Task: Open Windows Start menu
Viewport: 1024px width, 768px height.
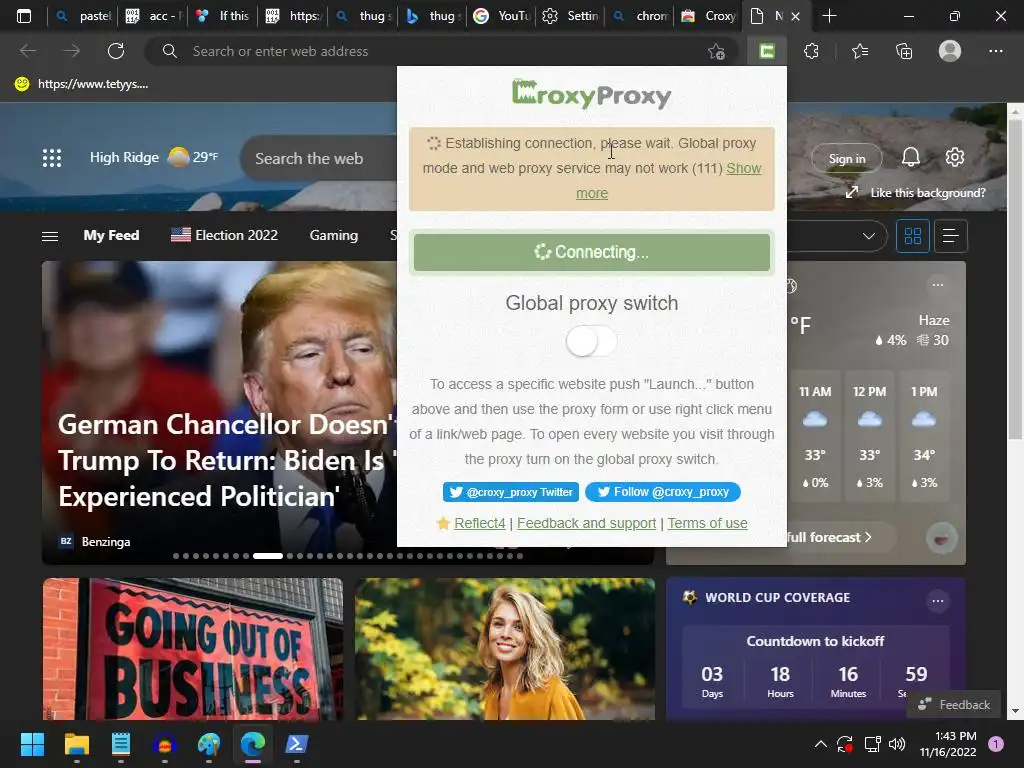Action: [x=32, y=744]
